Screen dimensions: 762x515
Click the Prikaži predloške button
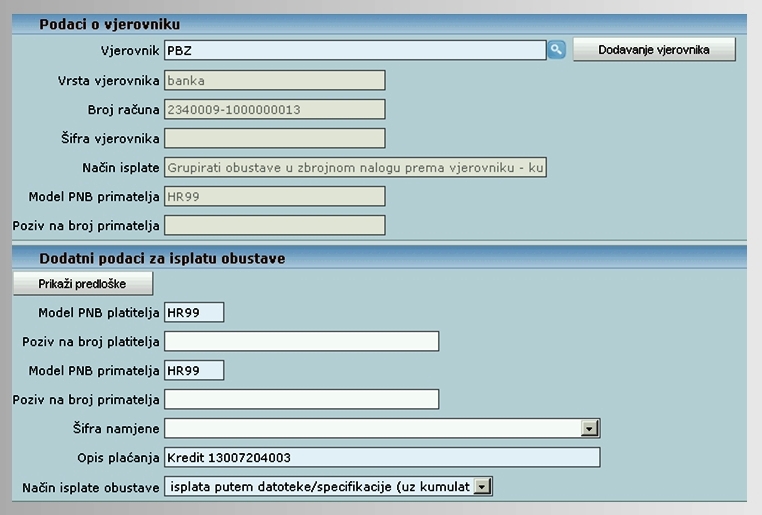[x=83, y=283]
